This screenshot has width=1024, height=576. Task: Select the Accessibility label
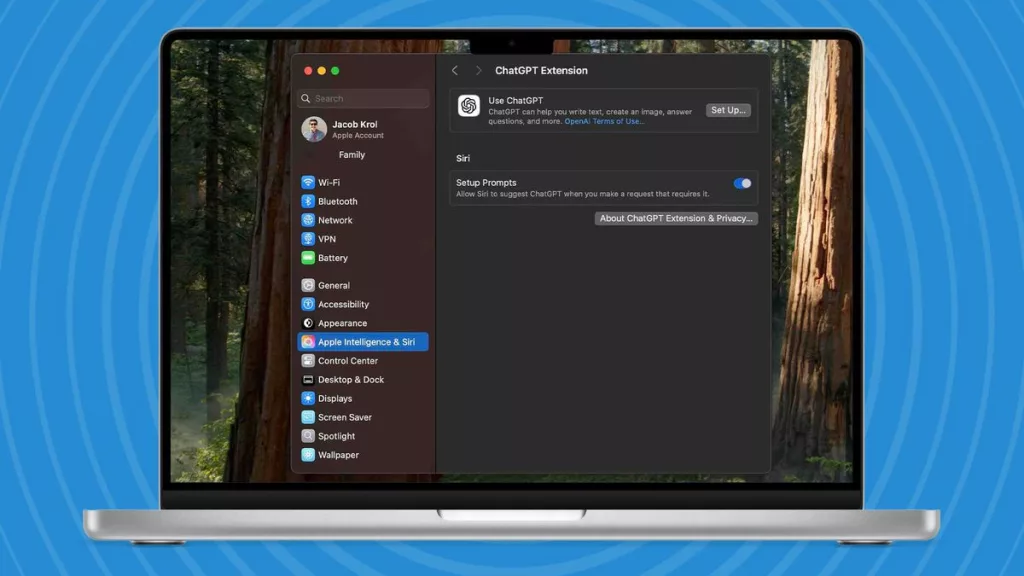point(344,304)
